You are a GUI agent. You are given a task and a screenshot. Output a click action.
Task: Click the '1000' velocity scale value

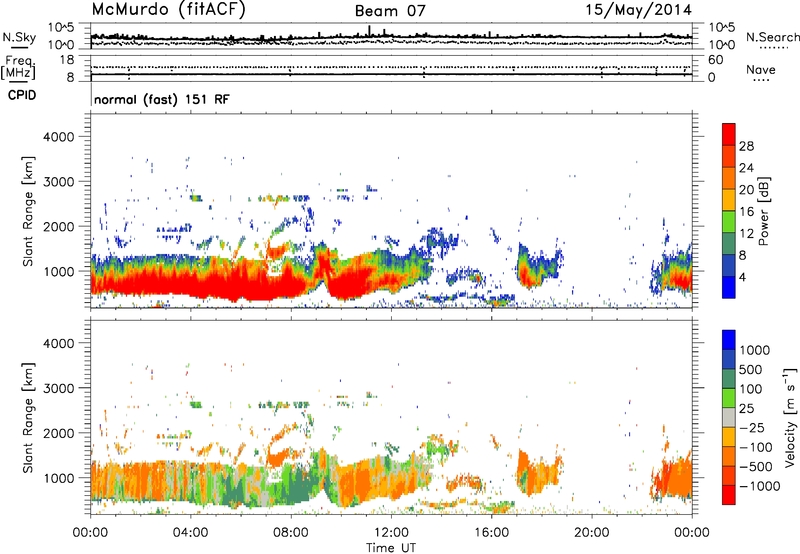pyautogui.click(x=755, y=350)
